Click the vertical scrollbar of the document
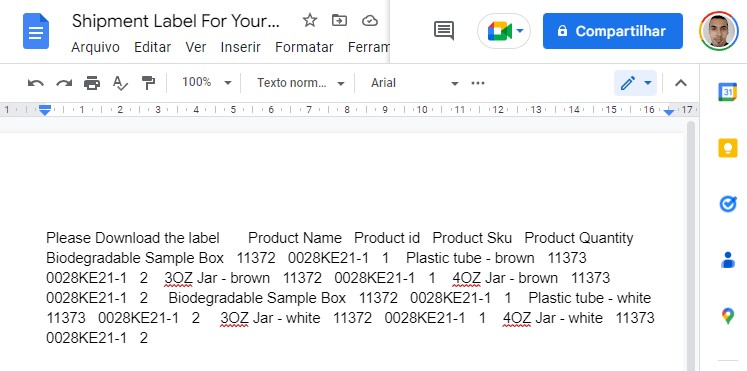747x371 pixels. click(690, 246)
